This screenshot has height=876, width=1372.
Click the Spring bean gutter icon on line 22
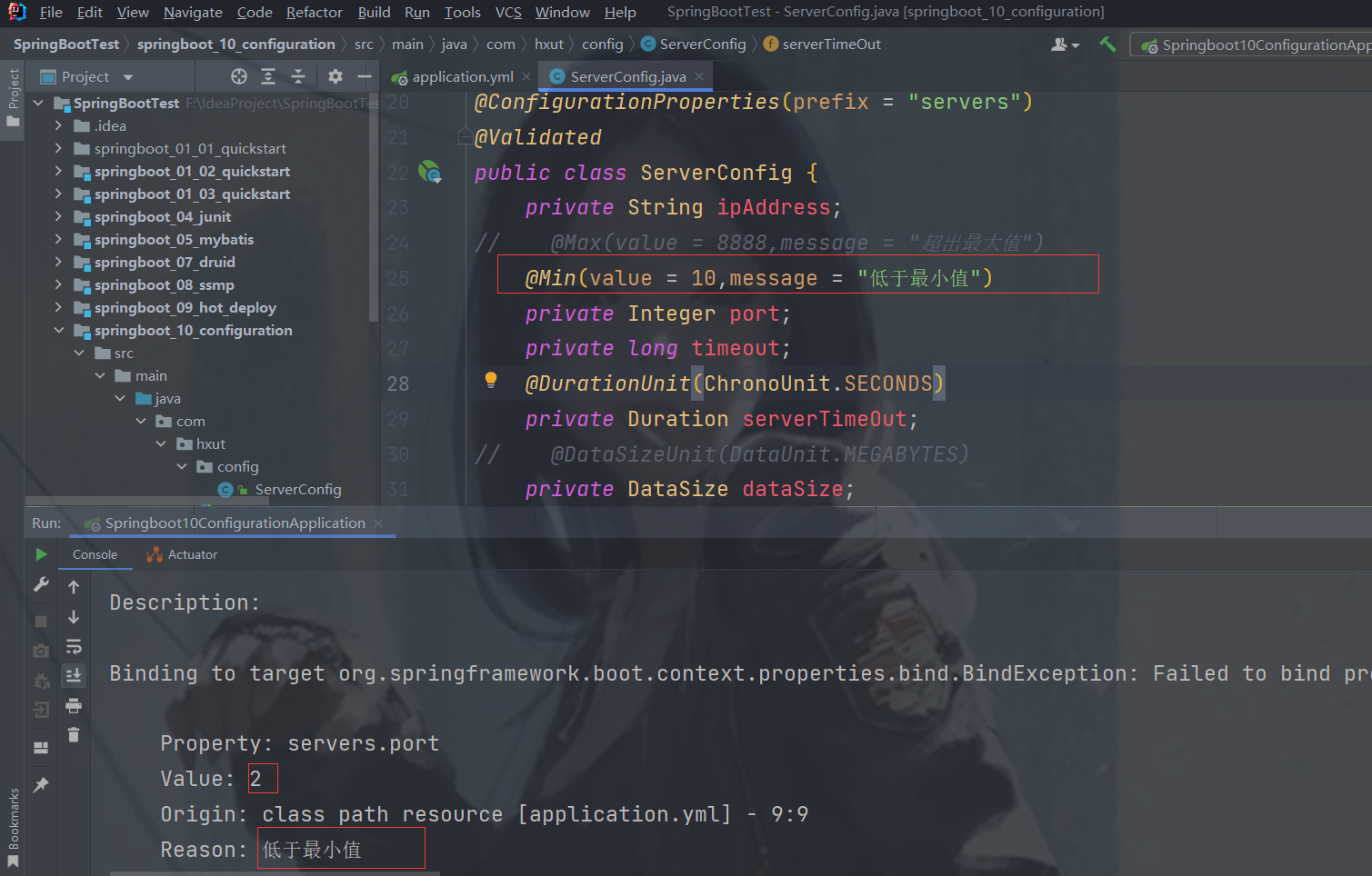(x=430, y=172)
